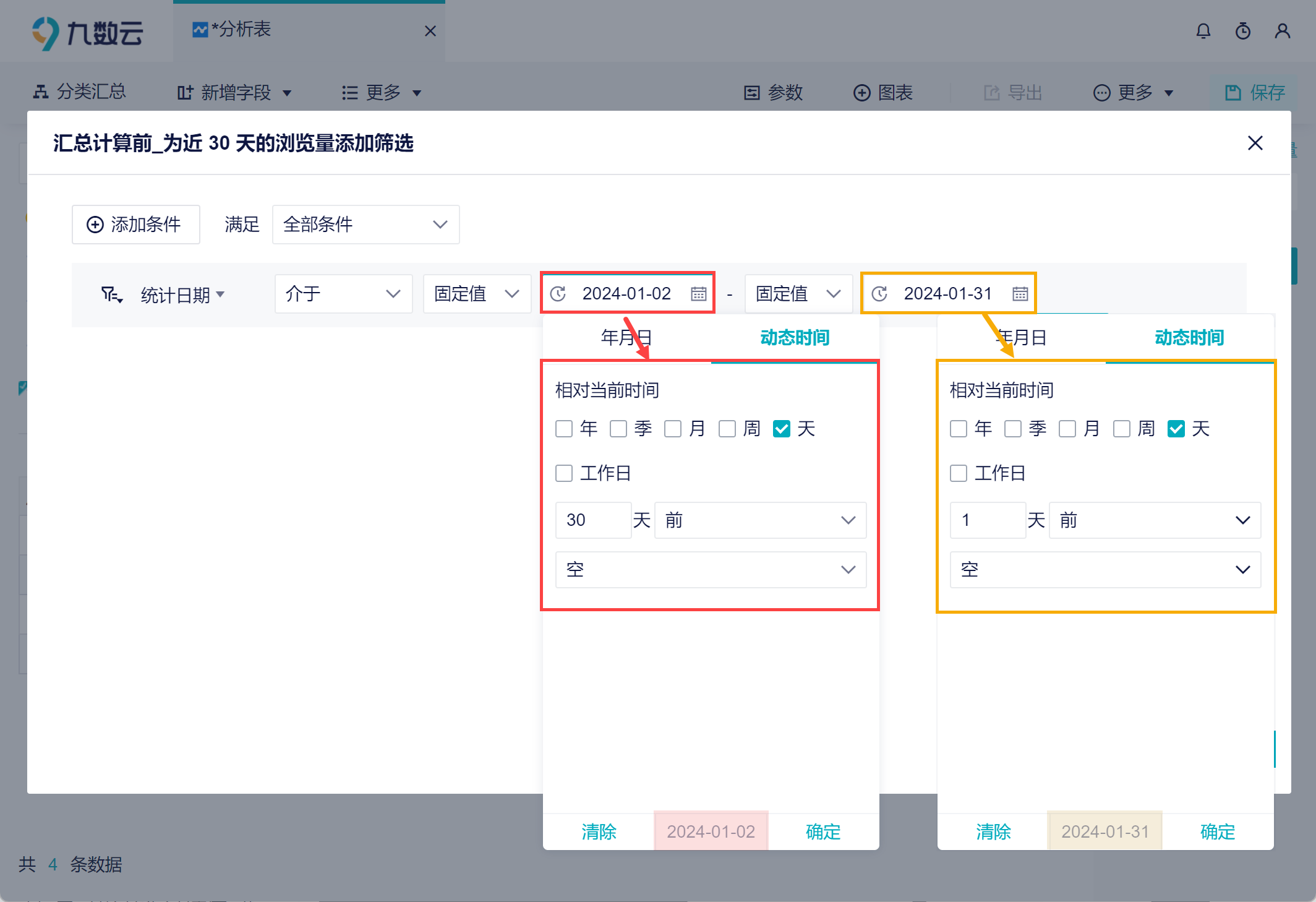Check the 月 checkbox in right panel

[x=1067, y=429]
